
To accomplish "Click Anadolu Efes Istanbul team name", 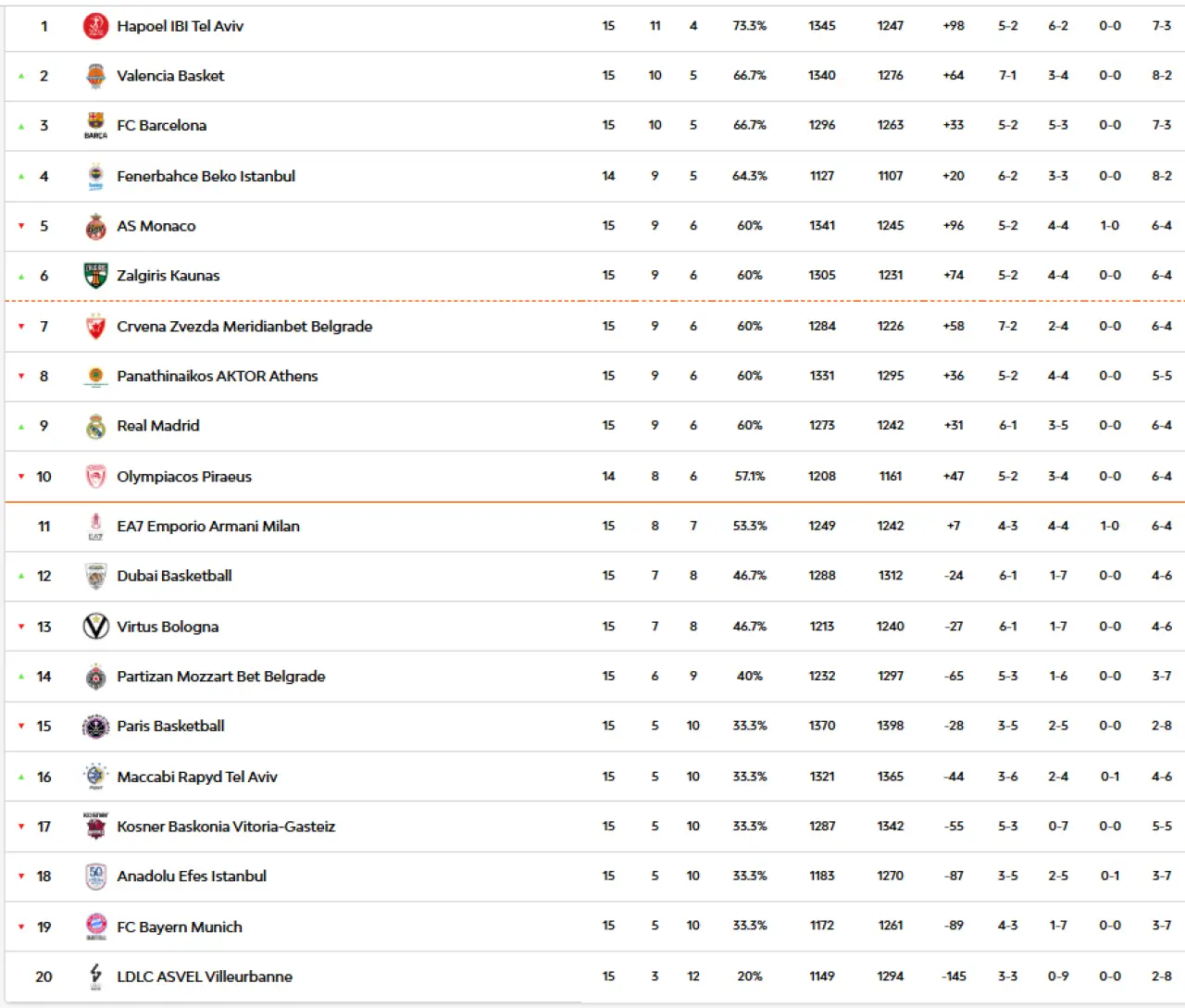I will [x=192, y=876].
